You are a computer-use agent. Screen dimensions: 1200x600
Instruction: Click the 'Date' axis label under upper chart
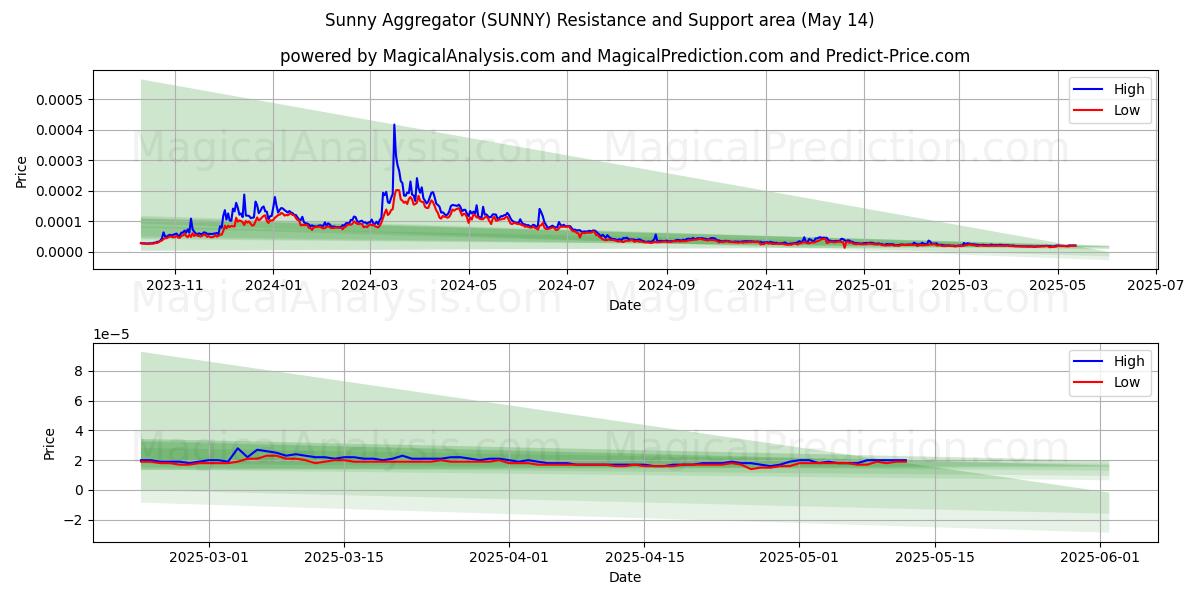coord(625,305)
